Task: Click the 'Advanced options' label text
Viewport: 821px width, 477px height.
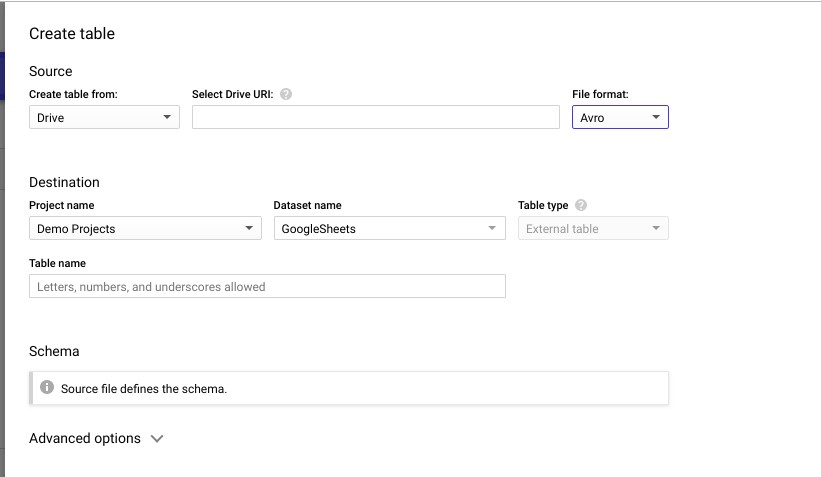Action: (x=85, y=439)
